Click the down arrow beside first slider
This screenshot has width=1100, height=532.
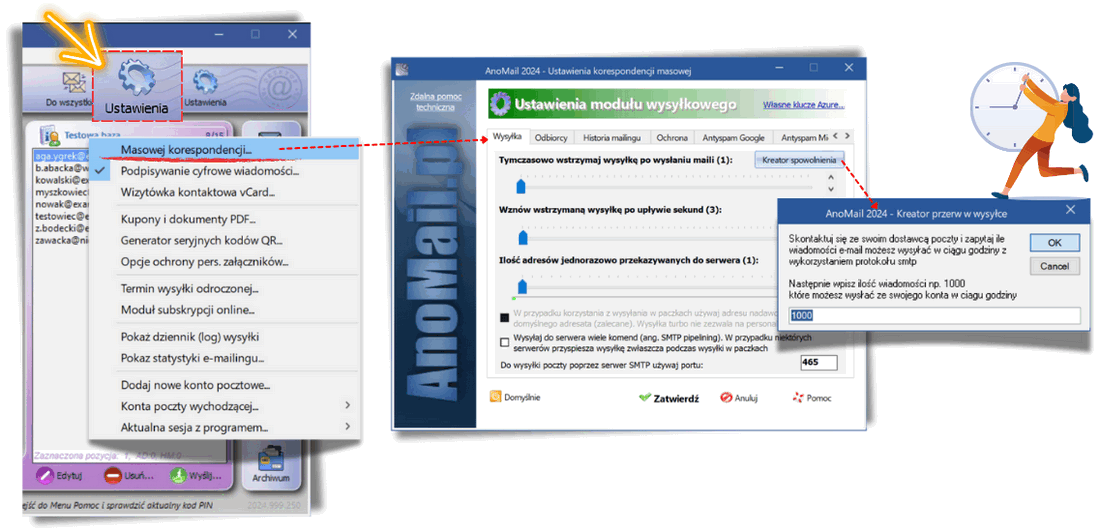(831, 189)
